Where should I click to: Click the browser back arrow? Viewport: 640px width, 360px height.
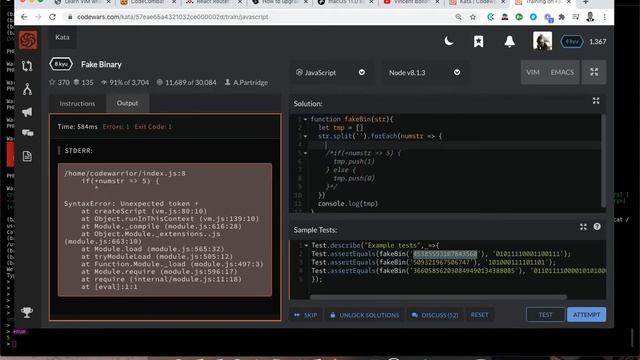click(x=24, y=17)
